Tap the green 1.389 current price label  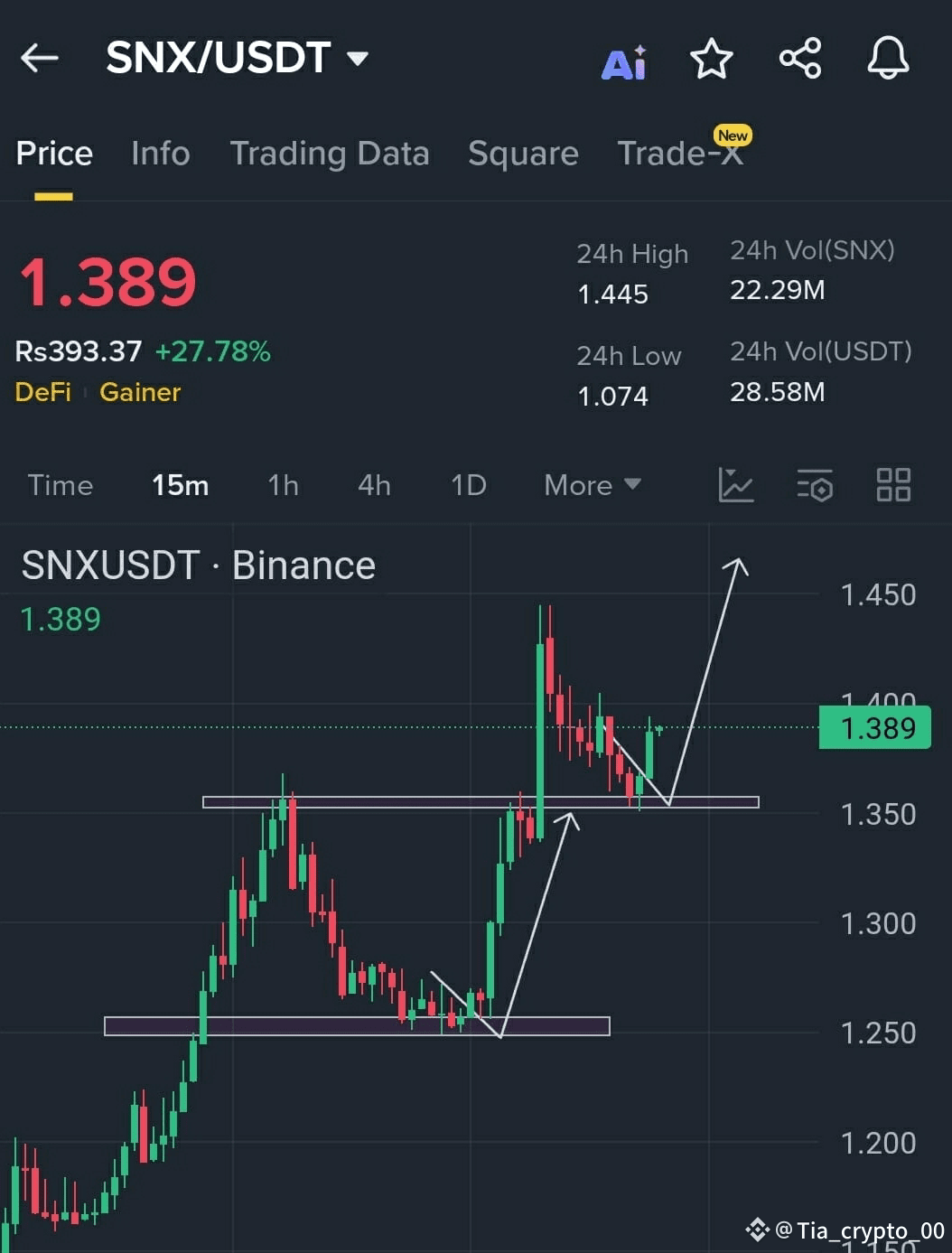[x=874, y=728]
